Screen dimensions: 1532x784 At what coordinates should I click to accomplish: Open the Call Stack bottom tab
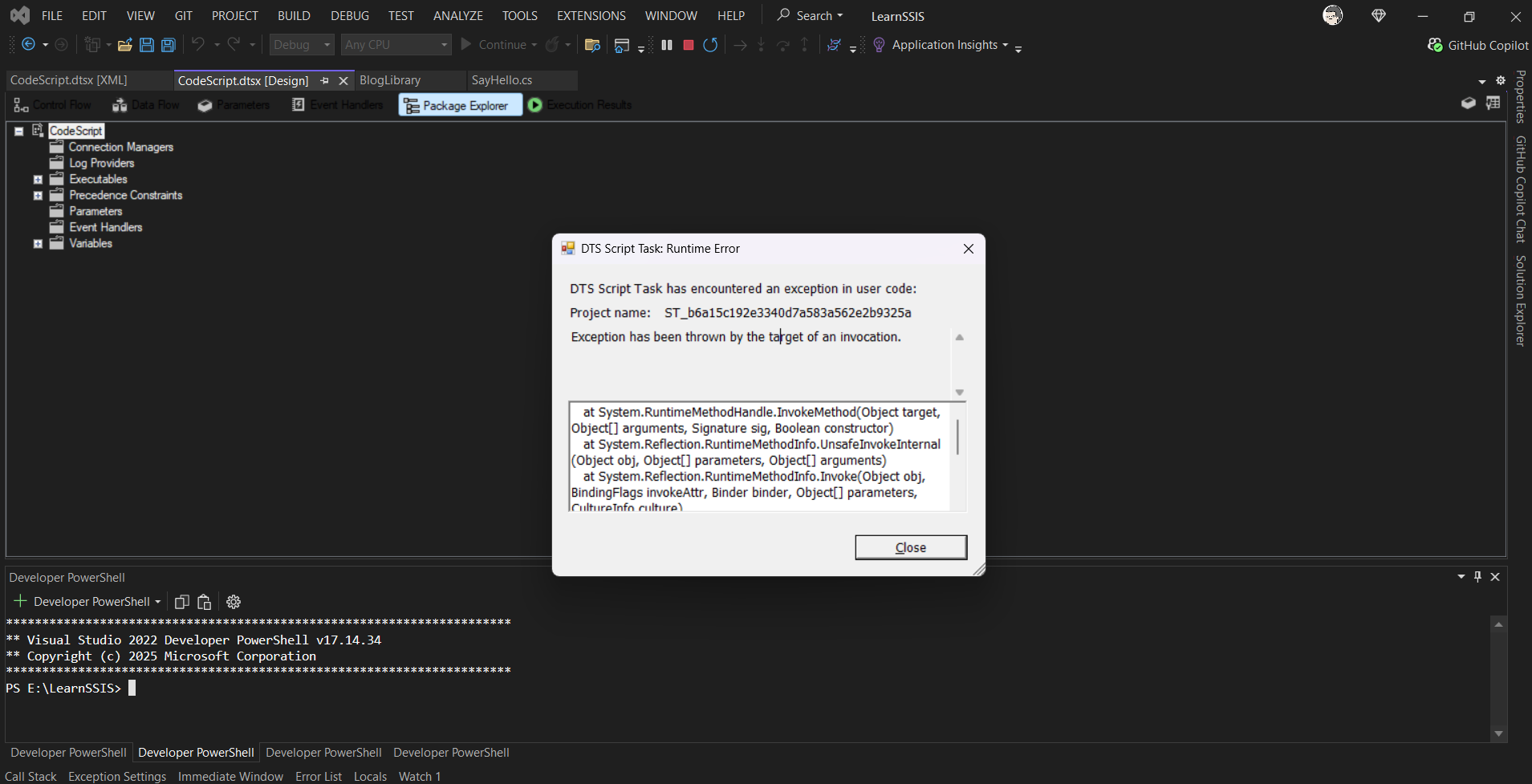coord(30,776)
